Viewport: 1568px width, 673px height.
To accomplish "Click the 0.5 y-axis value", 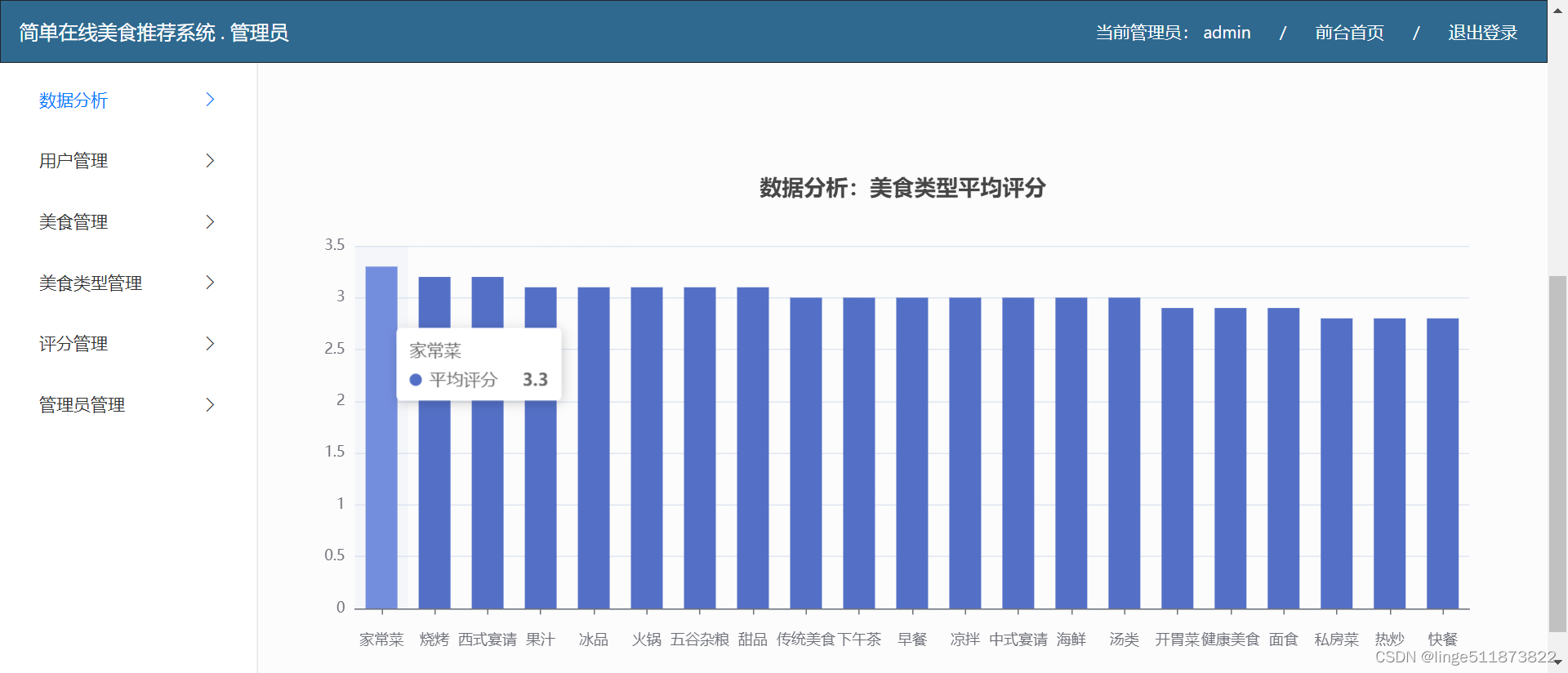I will click(x=335, y=555).
